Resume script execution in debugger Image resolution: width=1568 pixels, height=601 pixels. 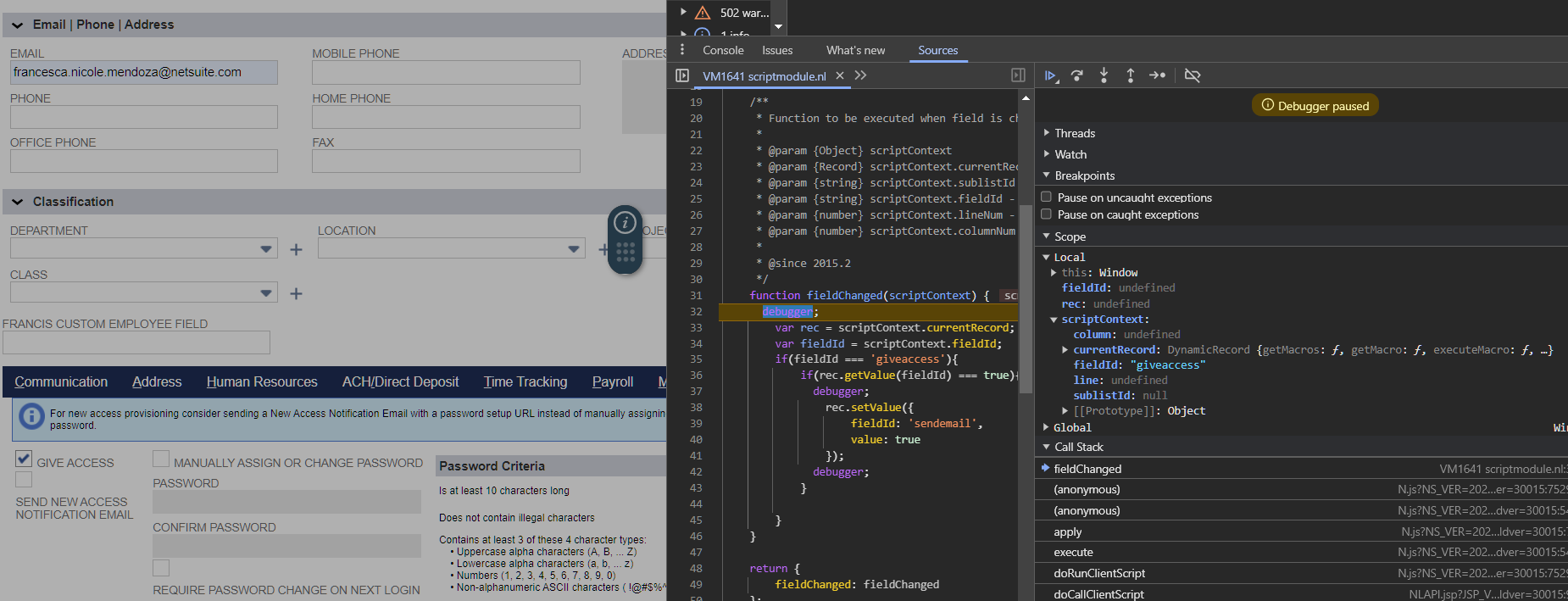pyautogui.click(x=1050, y=75)
